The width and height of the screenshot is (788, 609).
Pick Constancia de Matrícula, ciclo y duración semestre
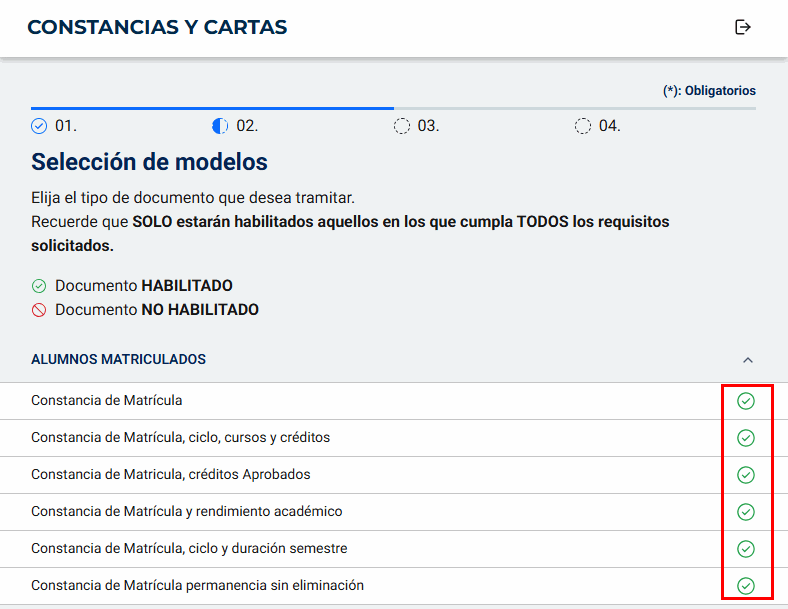click(189, 549)
